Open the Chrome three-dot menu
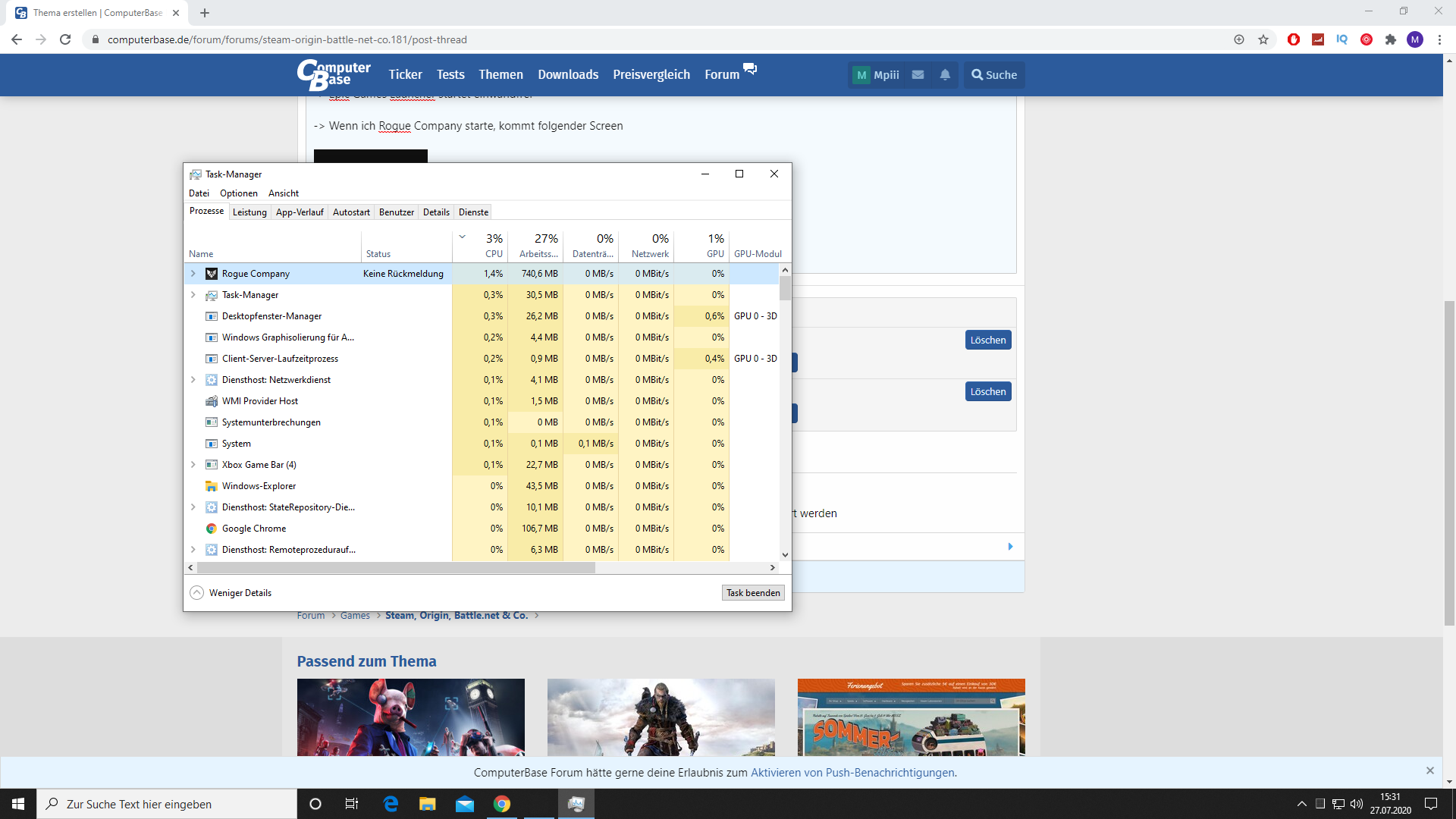 [1439, 39]
